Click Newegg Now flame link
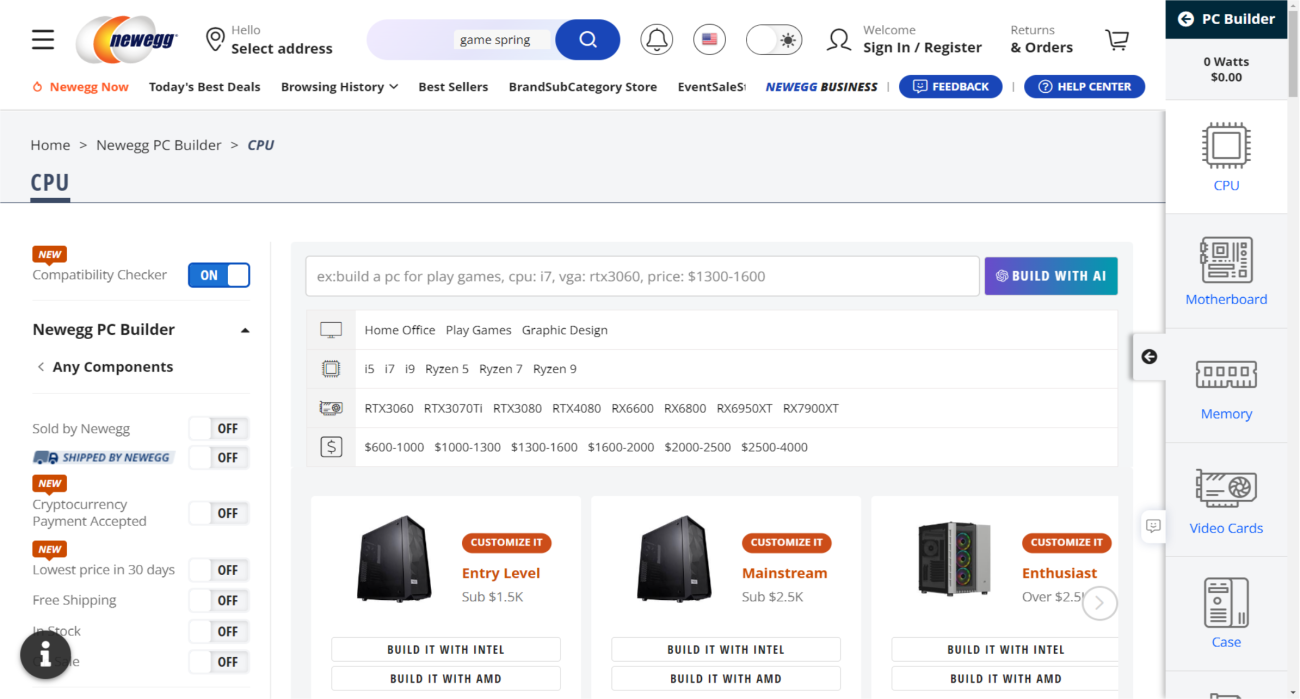 (x=80, y=87)
